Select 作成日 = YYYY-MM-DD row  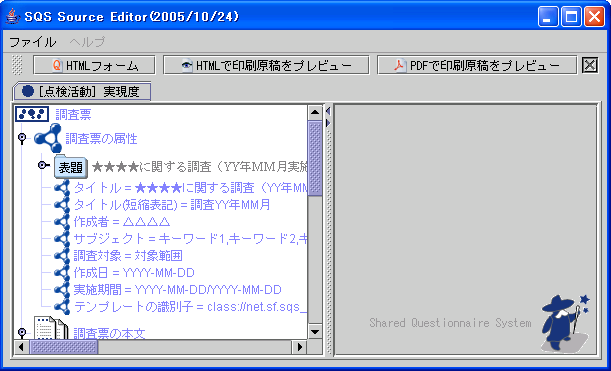(134, 273)
